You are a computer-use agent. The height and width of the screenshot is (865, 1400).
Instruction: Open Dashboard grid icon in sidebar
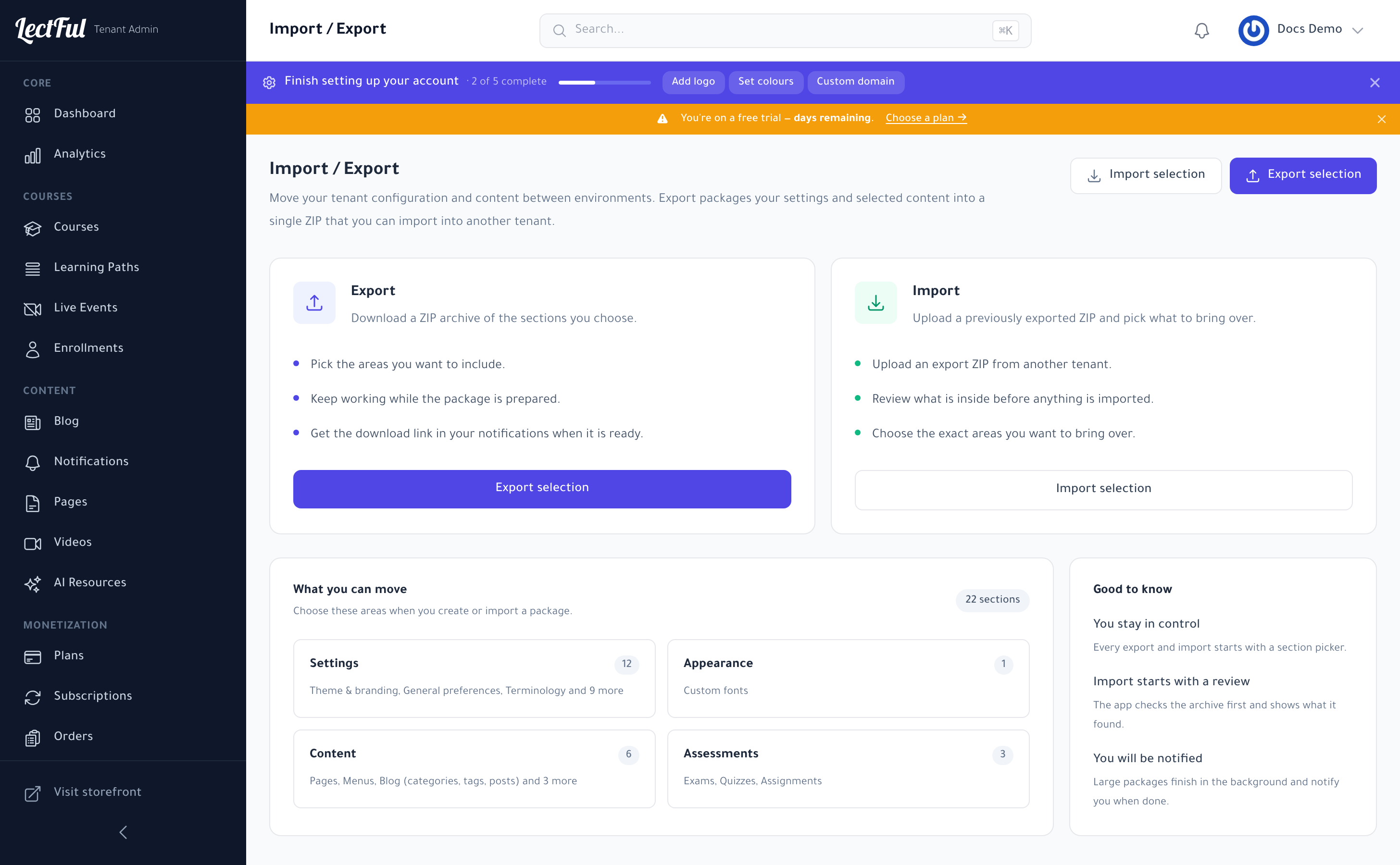tap(33, 114)
